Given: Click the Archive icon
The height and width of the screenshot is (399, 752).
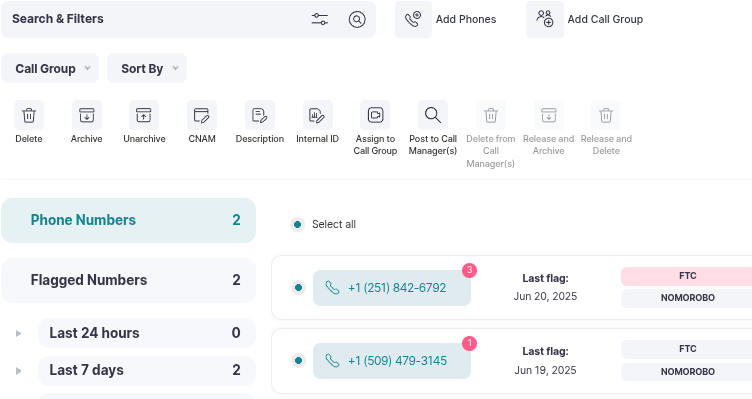Looking at the screenshot, I should coord(86,115).
